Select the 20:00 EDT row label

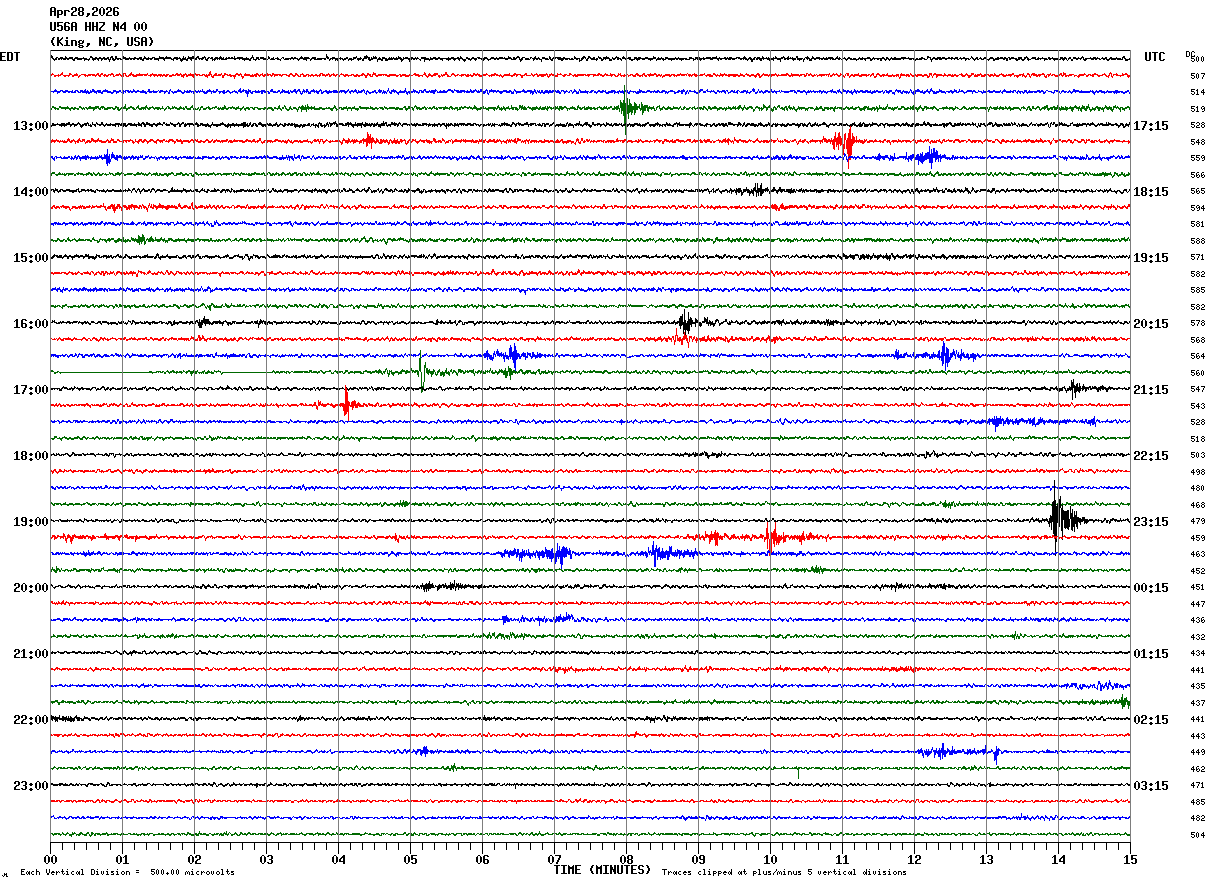coord(31,588)
